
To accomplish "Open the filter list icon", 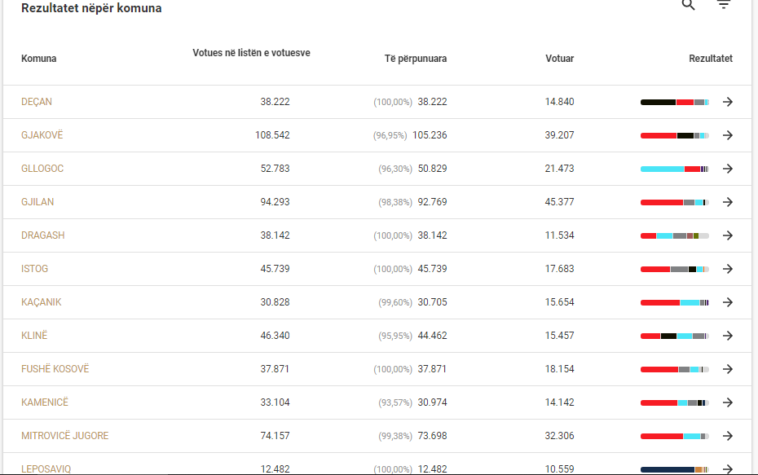I will coord(724,5).
